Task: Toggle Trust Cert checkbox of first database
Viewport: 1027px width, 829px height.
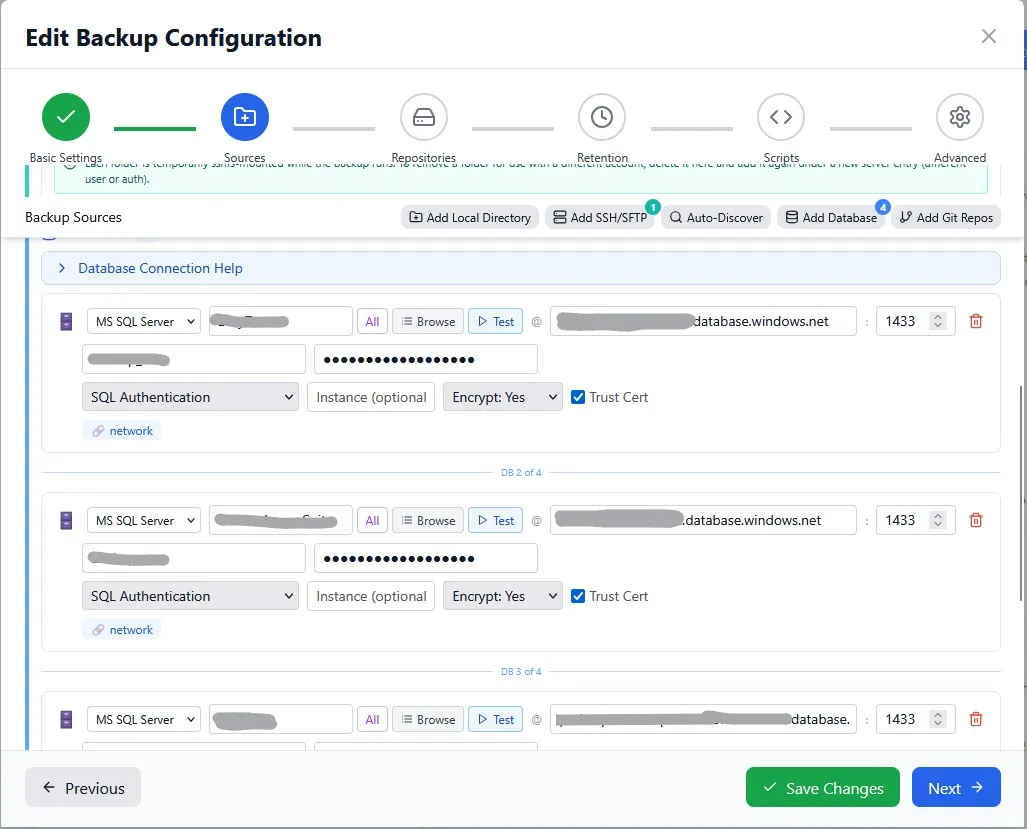Action: click(578, 397)
